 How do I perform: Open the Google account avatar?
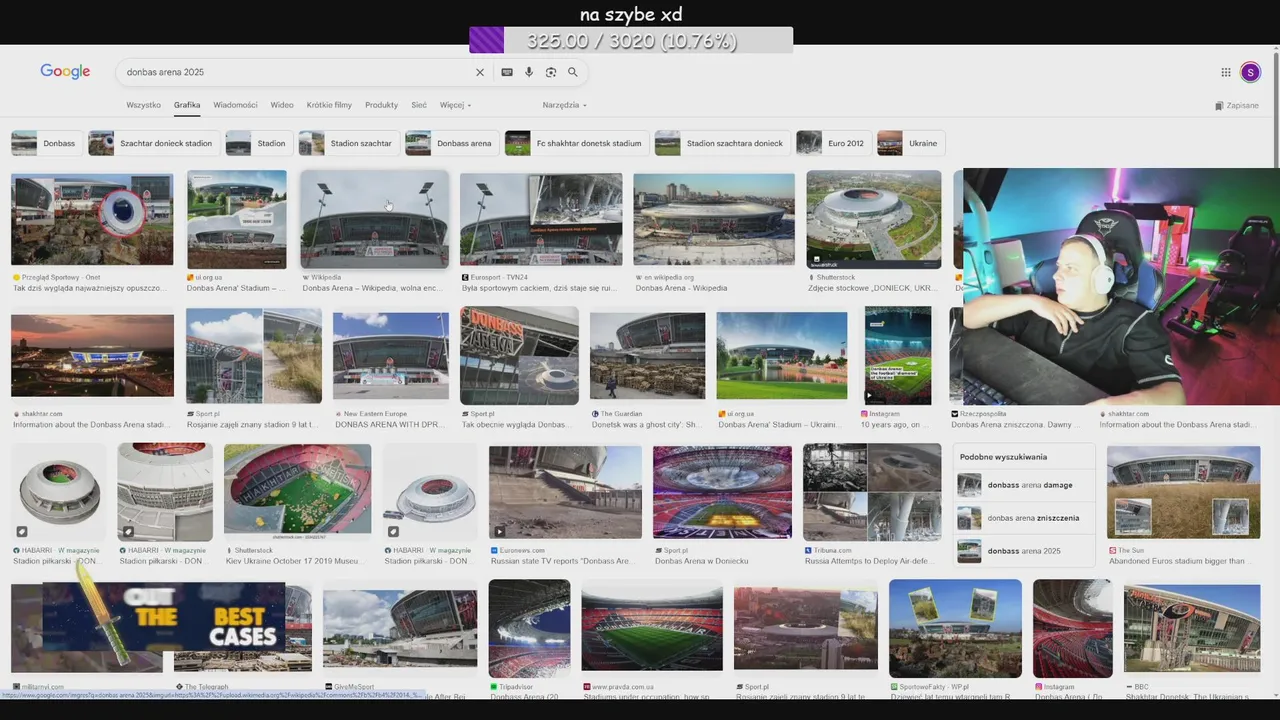[x=1250, y=72]
